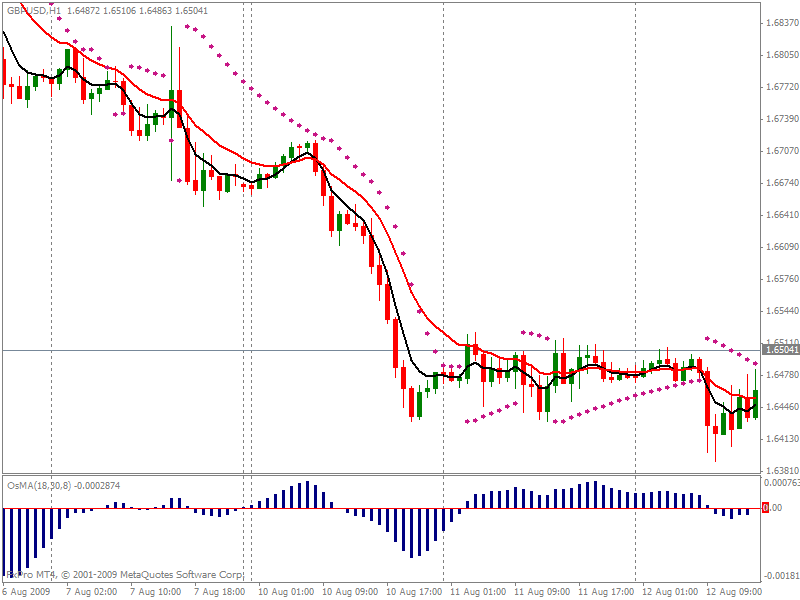Select the current price tag 1.65041
This screenshot has width=800, height=600.
[781, 350]
